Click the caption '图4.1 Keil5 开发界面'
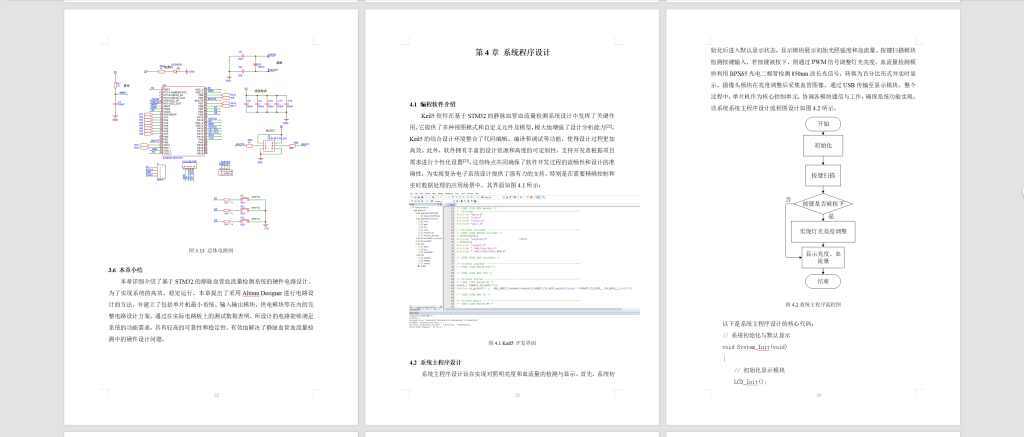The image size is (1024, 437). click(511, 342)
